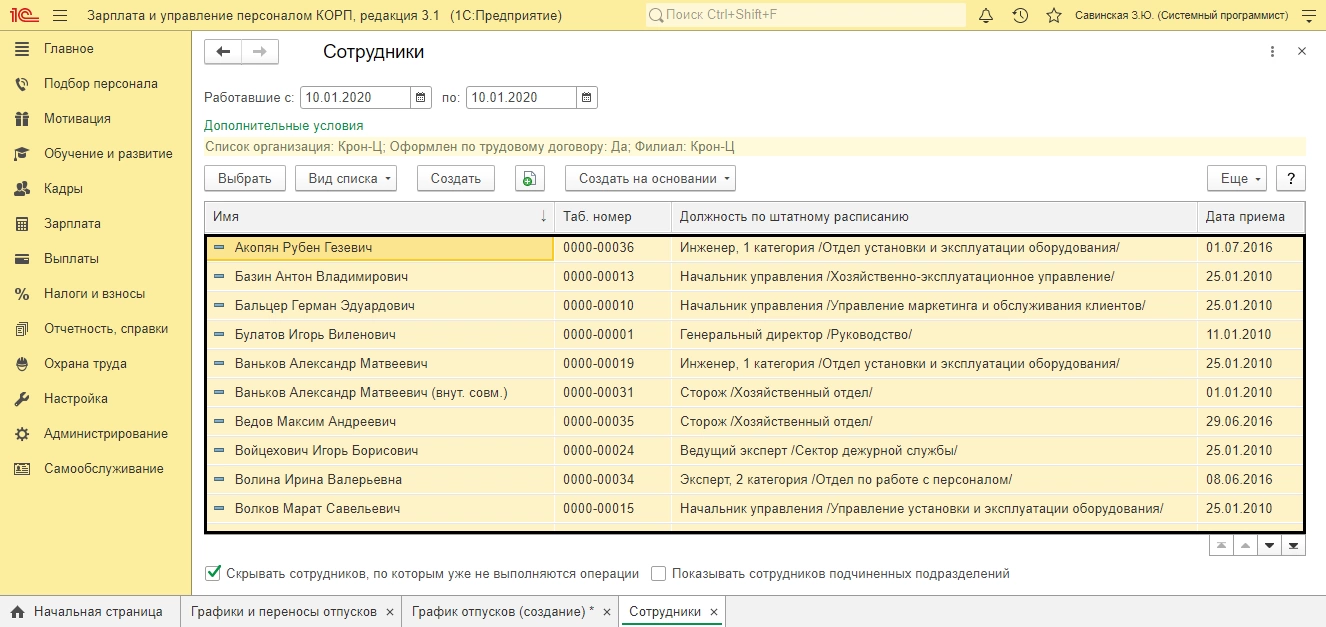The width and height of the screenshot is (1326, 627).
Task: Navigate back with the left arrow
Action: pos(223,52)
